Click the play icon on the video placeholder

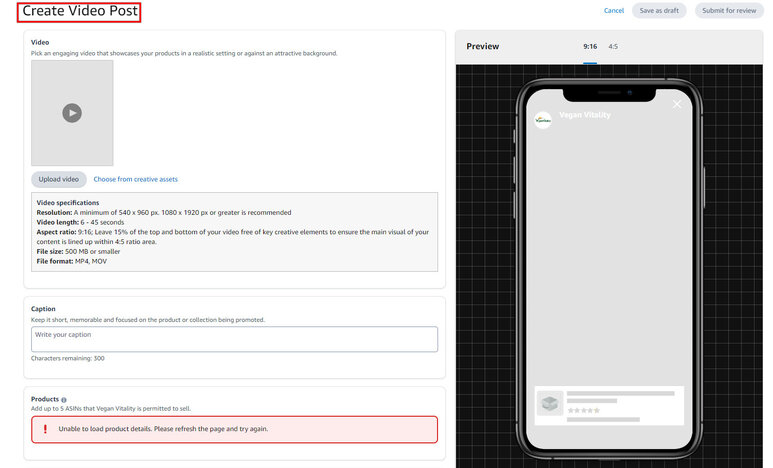(x=72, y=113)
